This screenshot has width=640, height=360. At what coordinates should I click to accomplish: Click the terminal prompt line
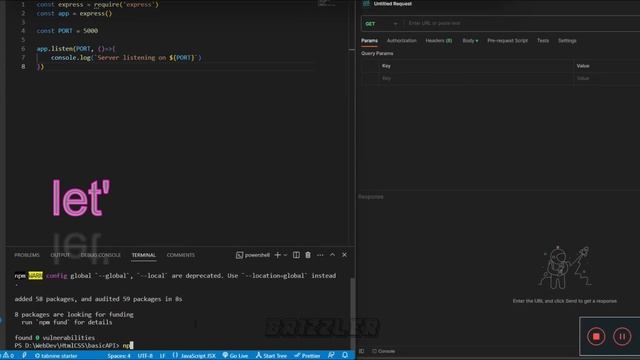click(x=74, y=345)
